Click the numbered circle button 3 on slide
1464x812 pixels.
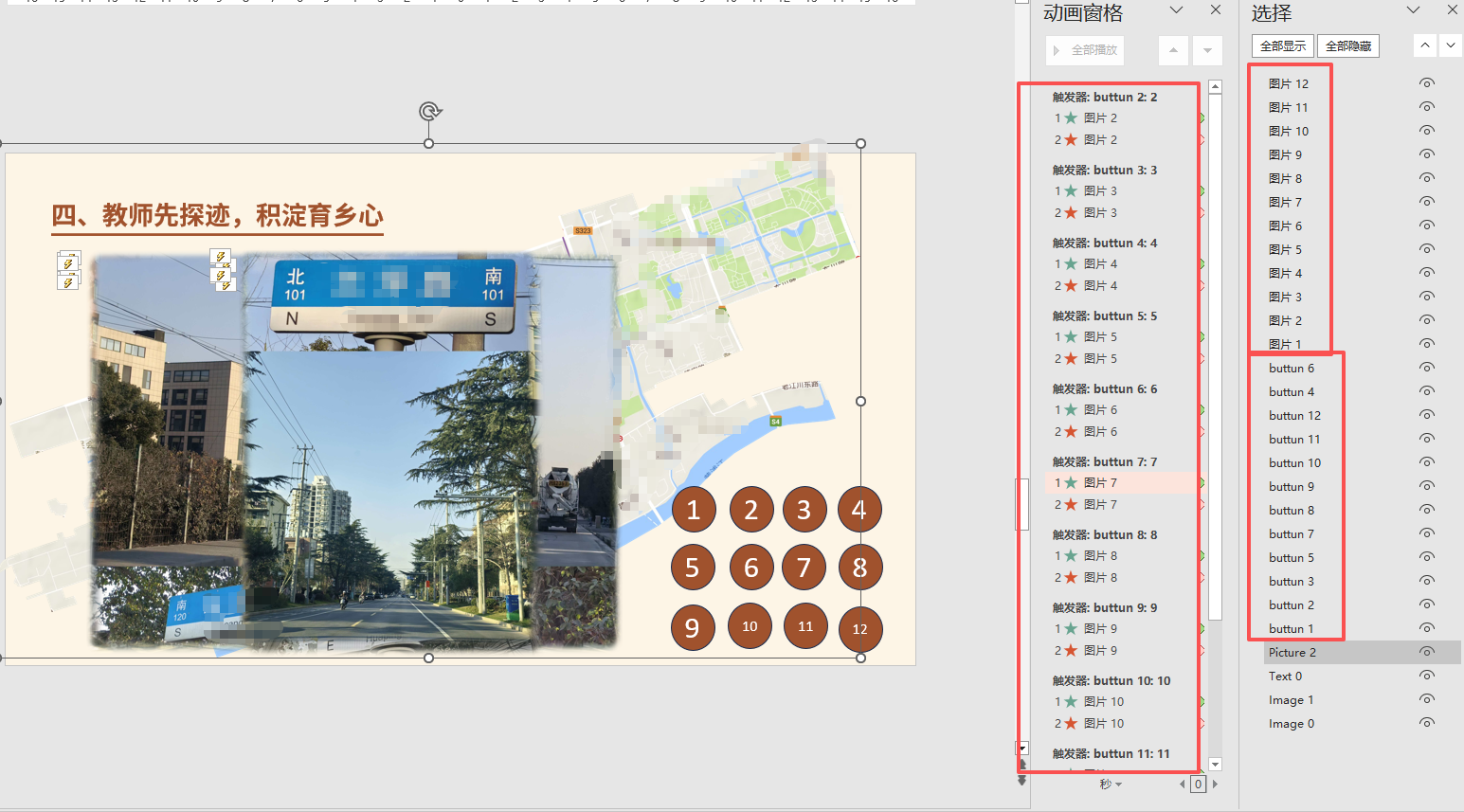coord(804,510)
